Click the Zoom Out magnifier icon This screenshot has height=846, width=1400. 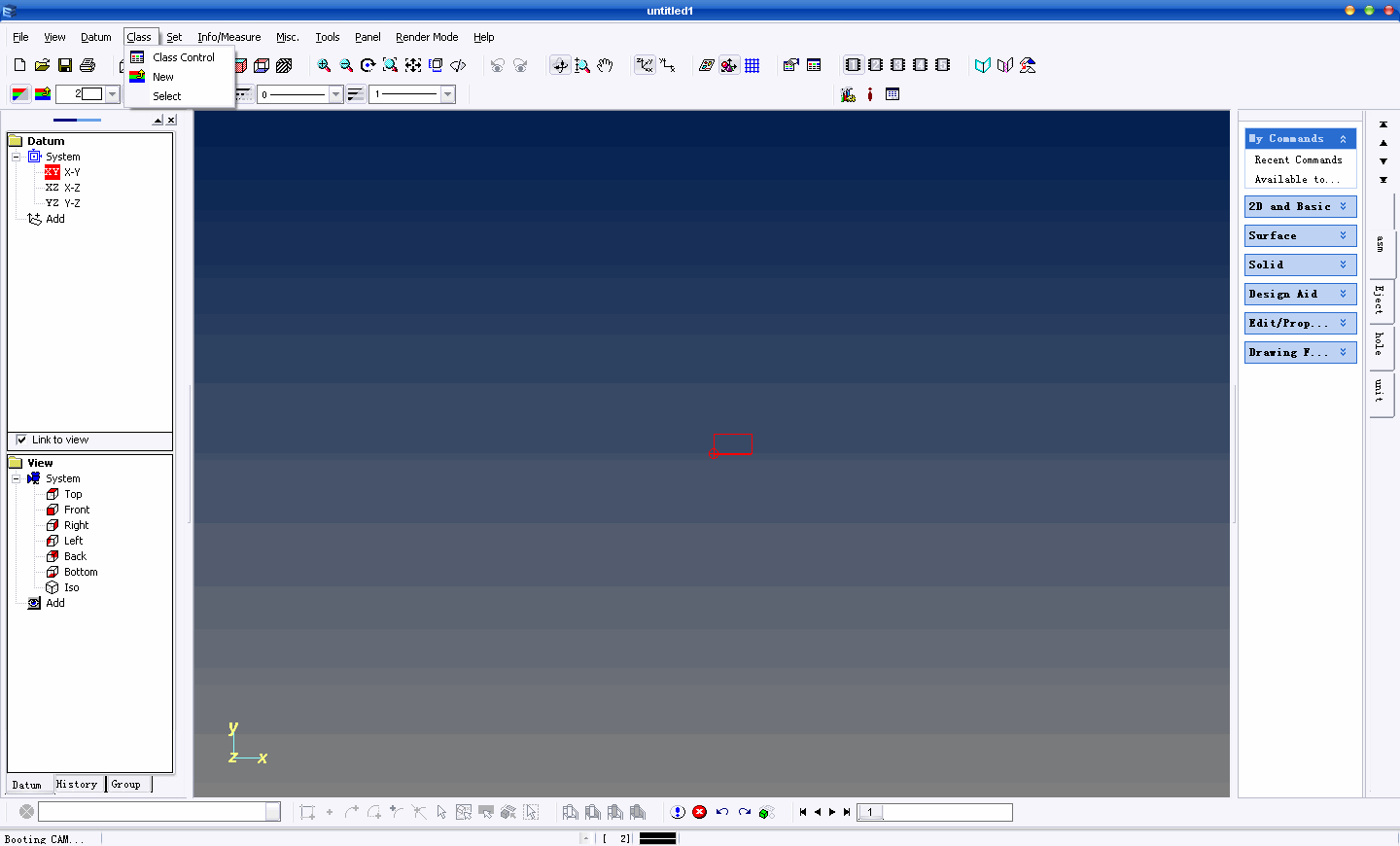346,65
